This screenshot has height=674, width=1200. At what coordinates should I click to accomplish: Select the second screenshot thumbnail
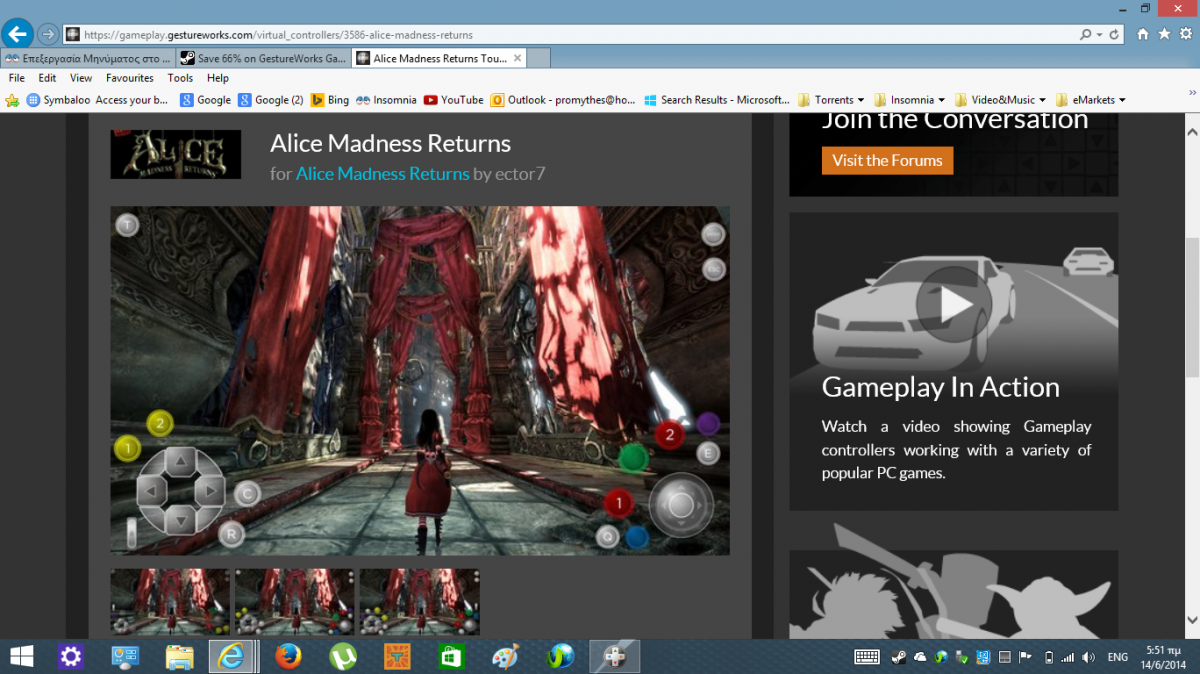click(294, 602)
